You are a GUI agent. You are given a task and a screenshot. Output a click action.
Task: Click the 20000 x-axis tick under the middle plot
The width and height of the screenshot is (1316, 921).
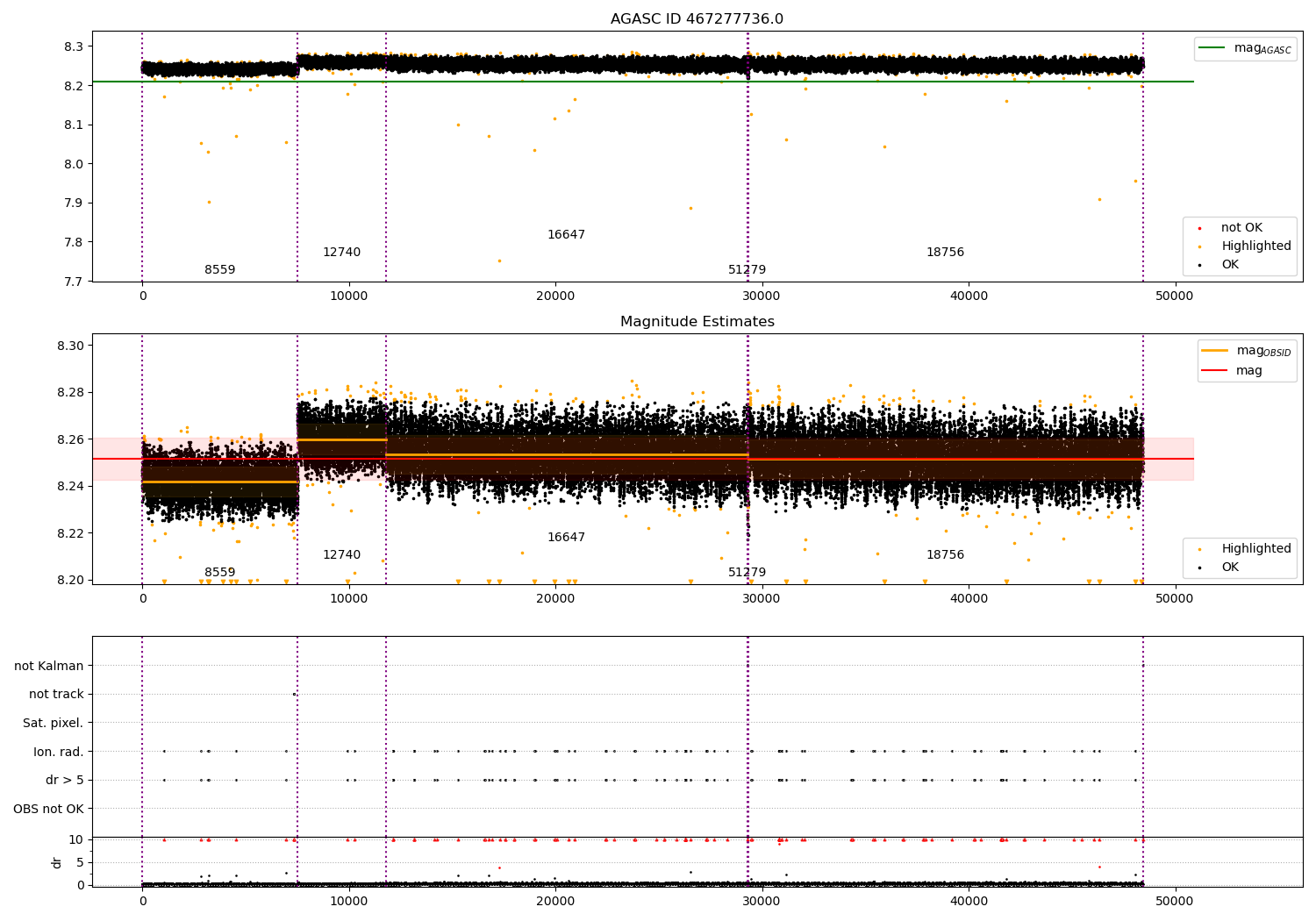(x=555, y=598)
